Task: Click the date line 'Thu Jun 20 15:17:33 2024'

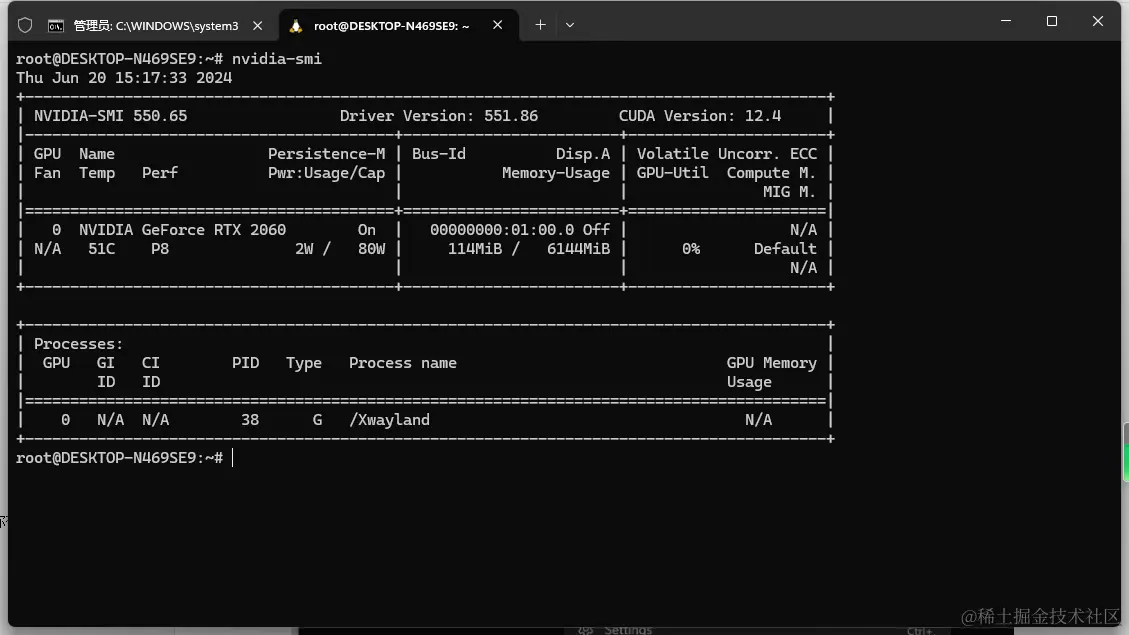Action: pos(124,78)
